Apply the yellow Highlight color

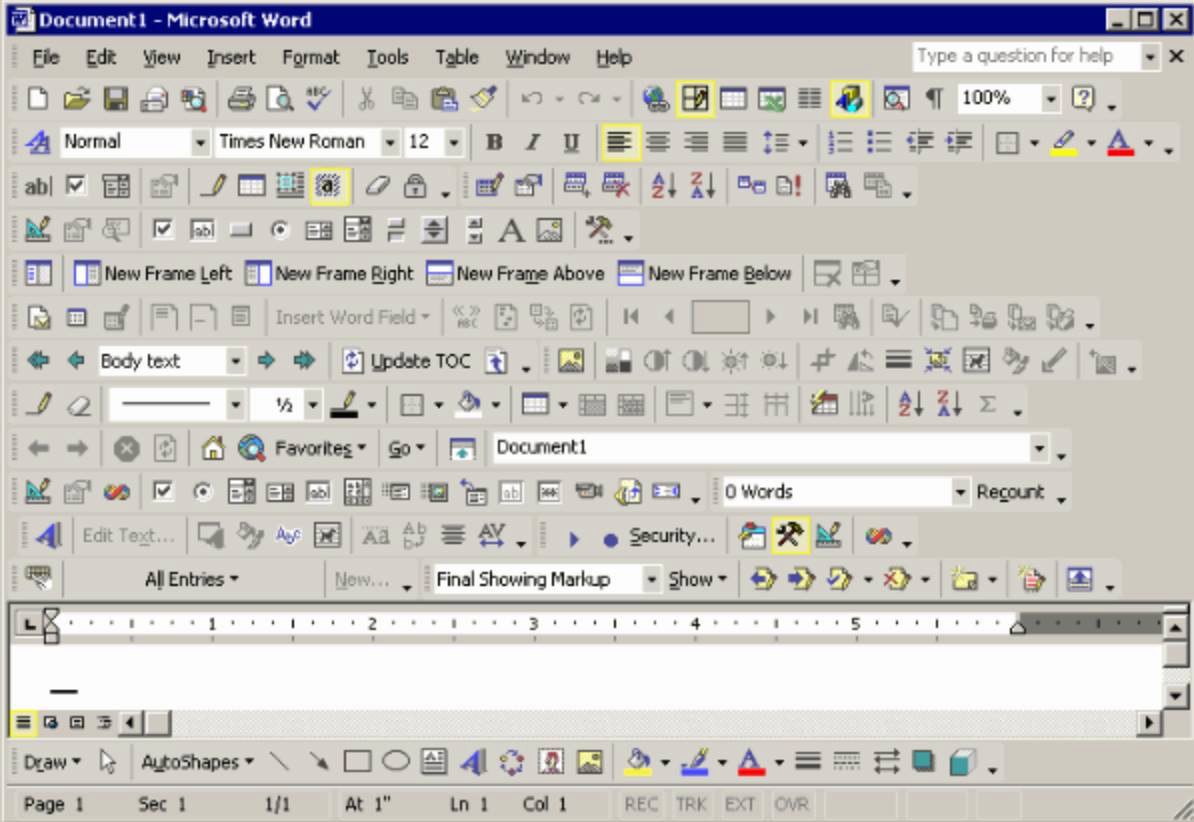[x=1064, y=142]
